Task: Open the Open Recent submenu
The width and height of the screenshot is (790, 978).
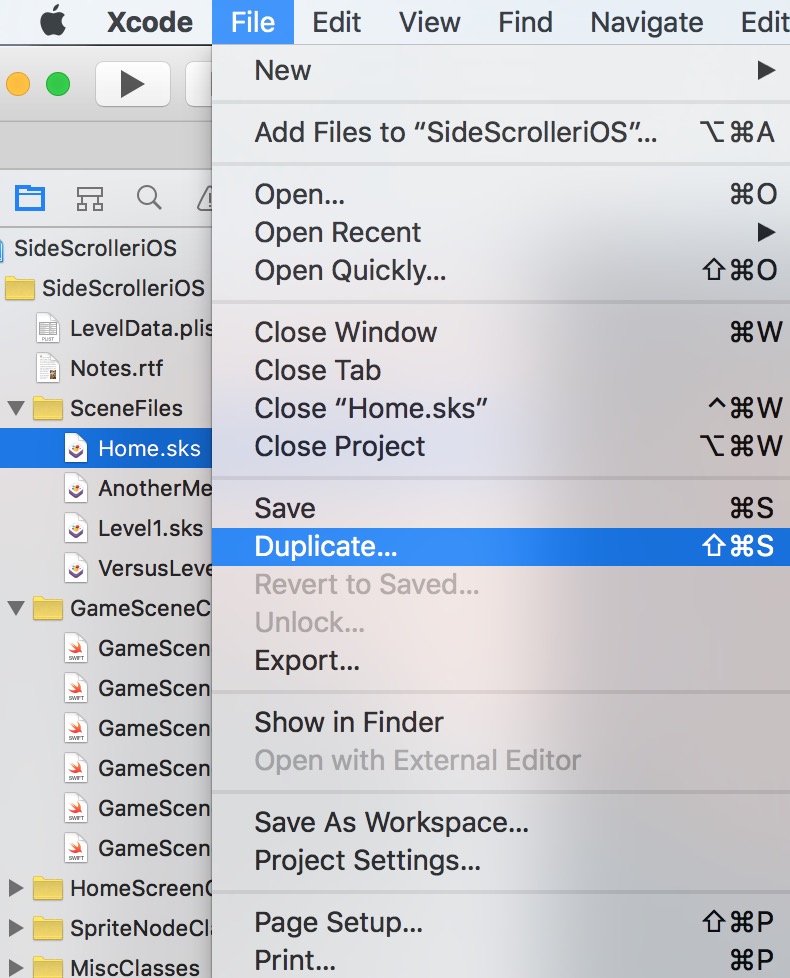Action: [337, 232]
